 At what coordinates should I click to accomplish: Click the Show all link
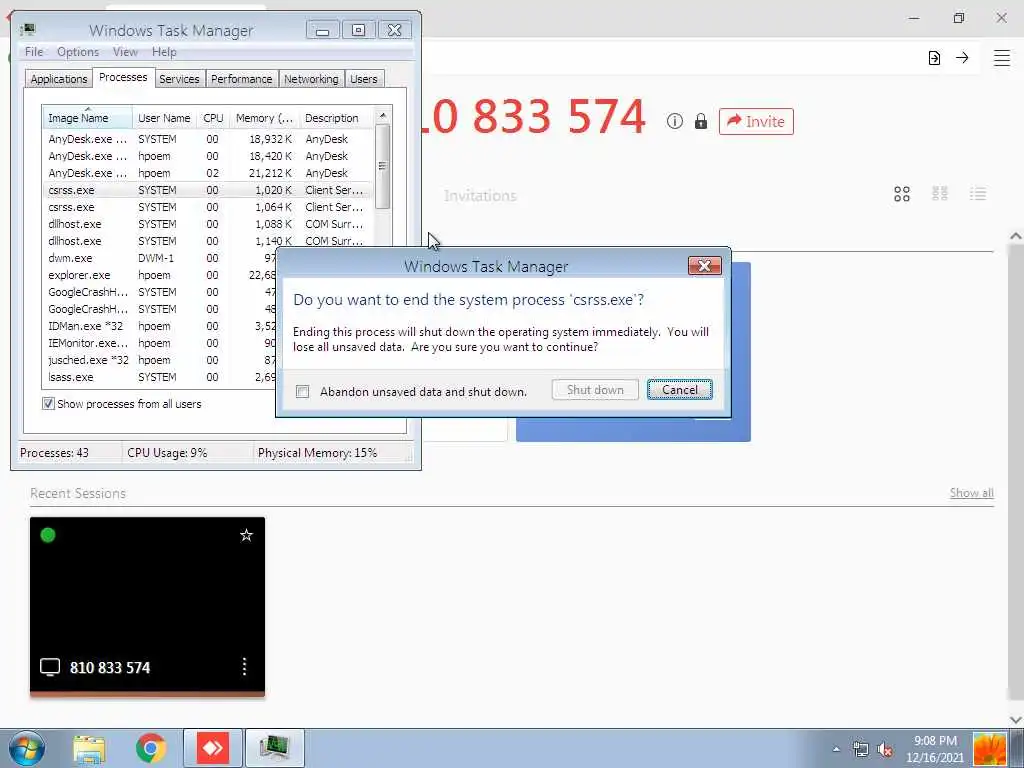972,493
